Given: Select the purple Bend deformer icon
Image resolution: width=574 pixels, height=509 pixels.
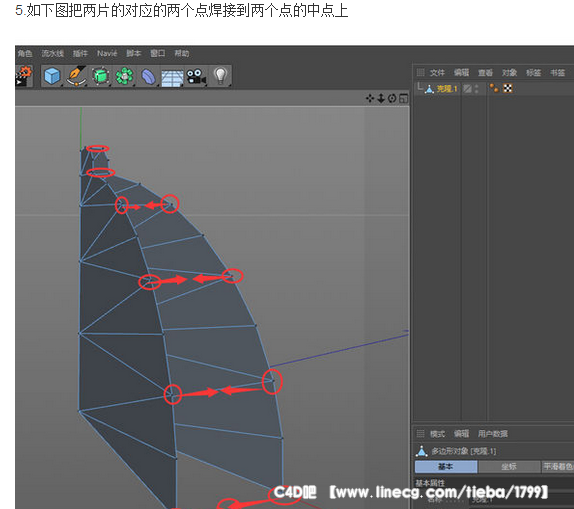Looking at the screenshot, I should tap(148, 77).
